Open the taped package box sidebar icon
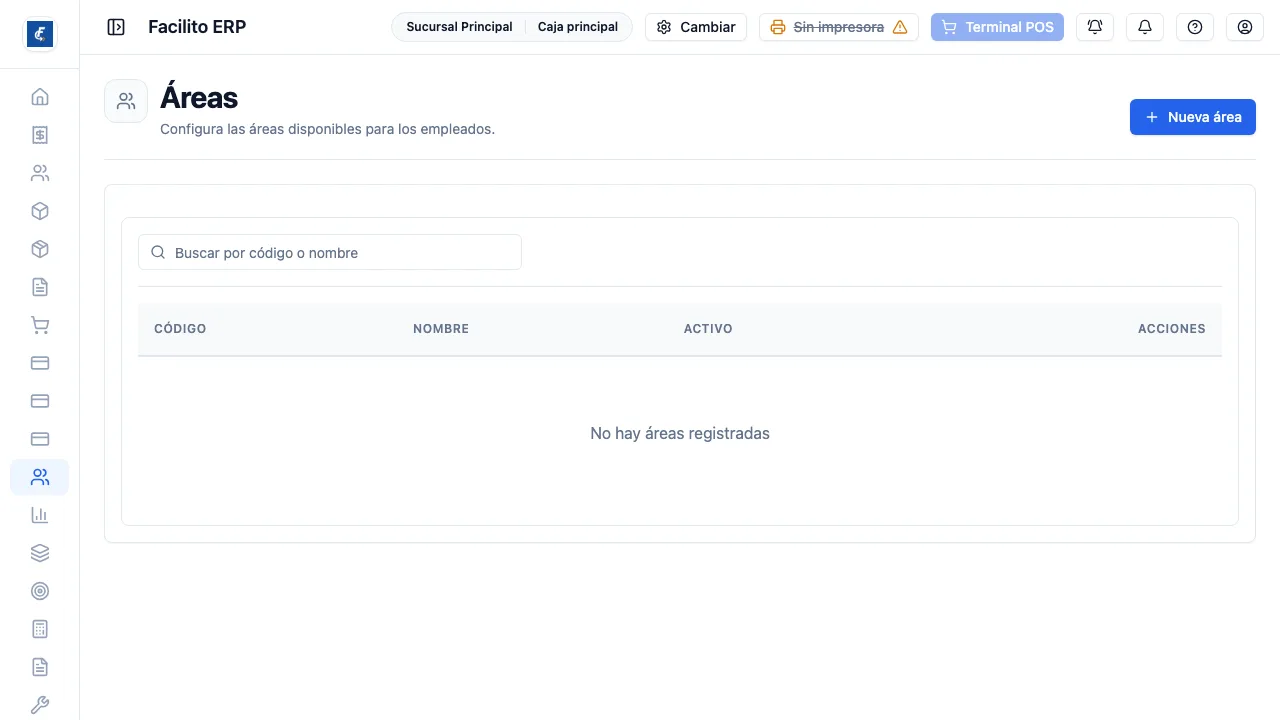1280x720 pixels. coord(40,249)
